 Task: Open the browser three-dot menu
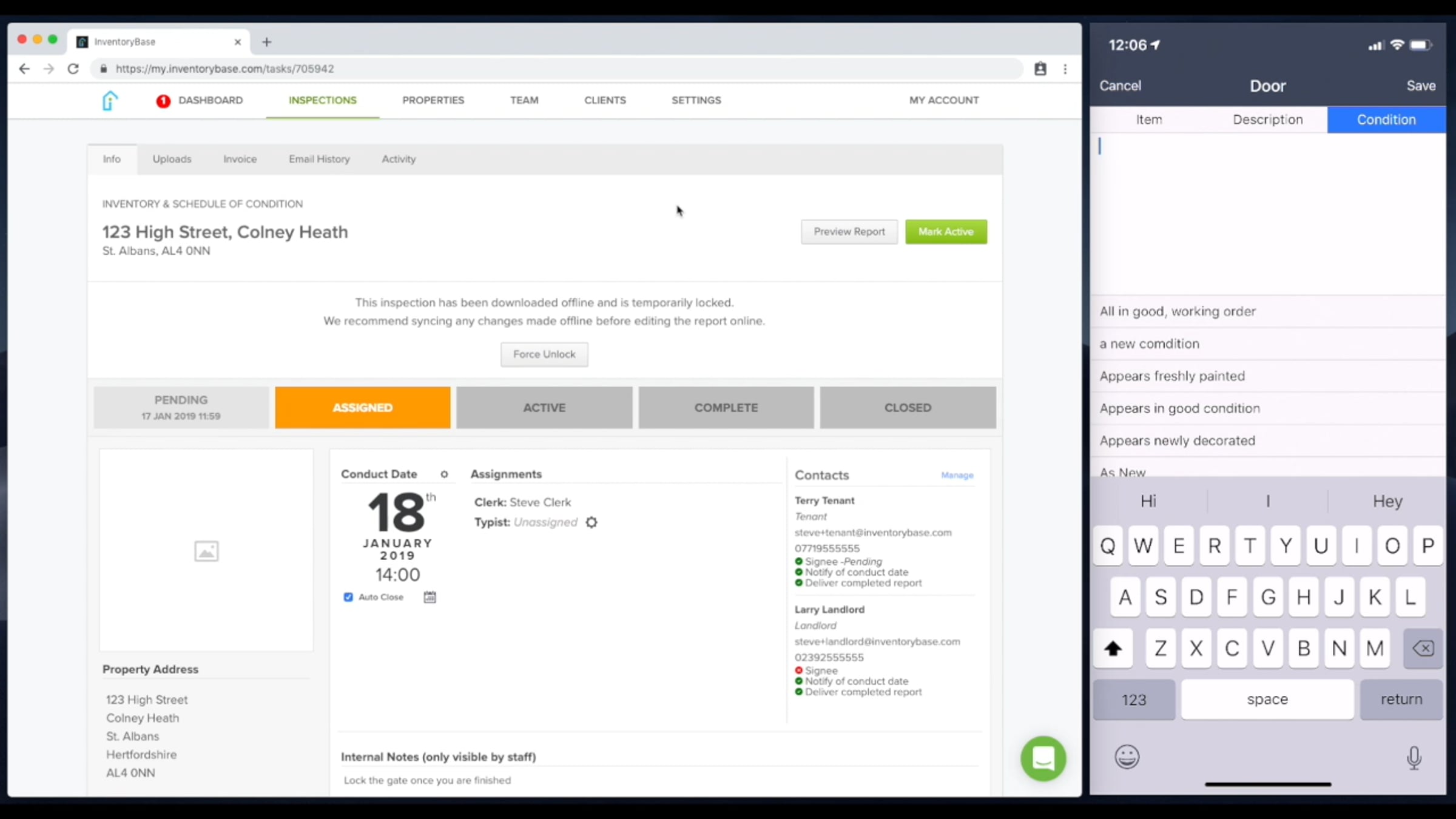[x=1065, y=69]
